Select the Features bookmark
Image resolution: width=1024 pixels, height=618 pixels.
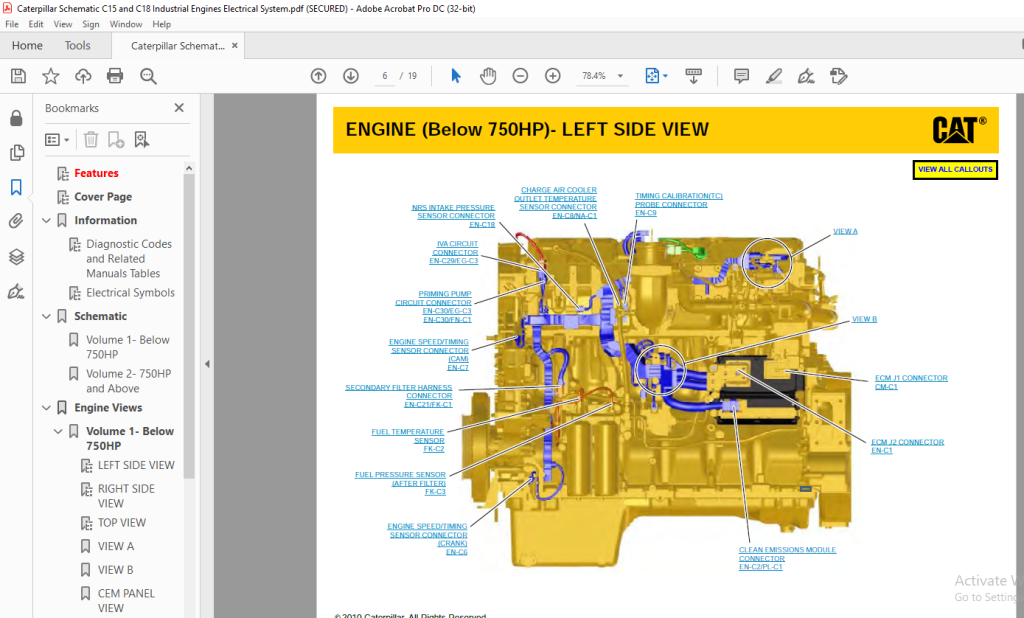point(96,173)
